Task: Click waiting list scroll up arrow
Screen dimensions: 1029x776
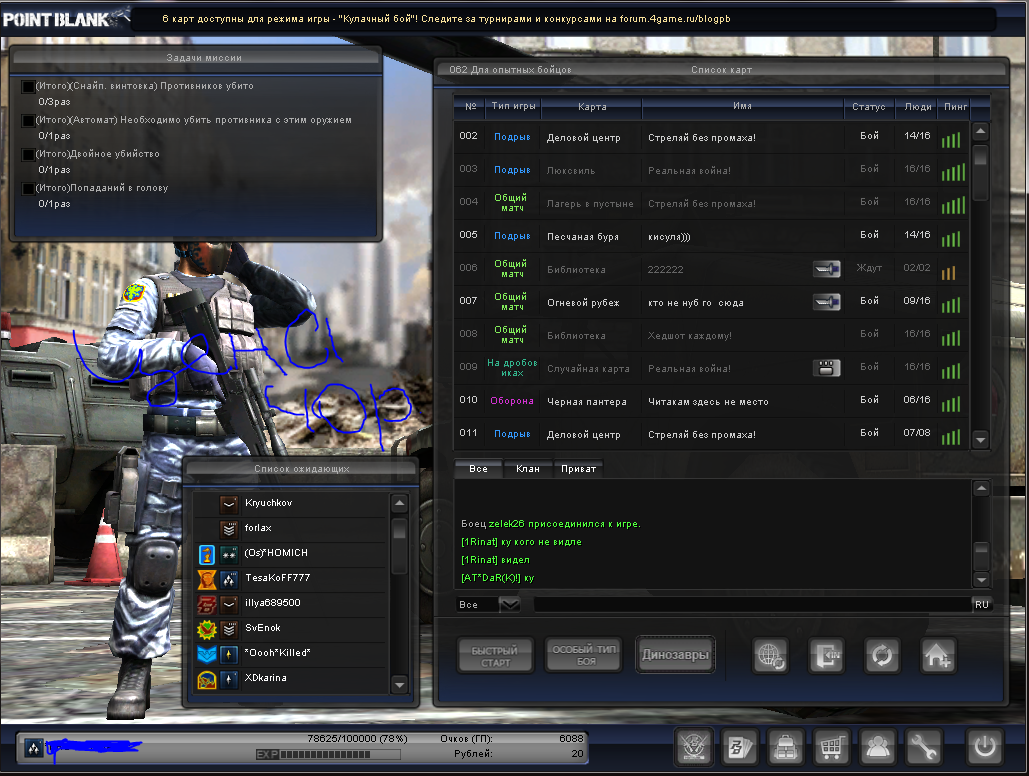Action: (399, 504)
